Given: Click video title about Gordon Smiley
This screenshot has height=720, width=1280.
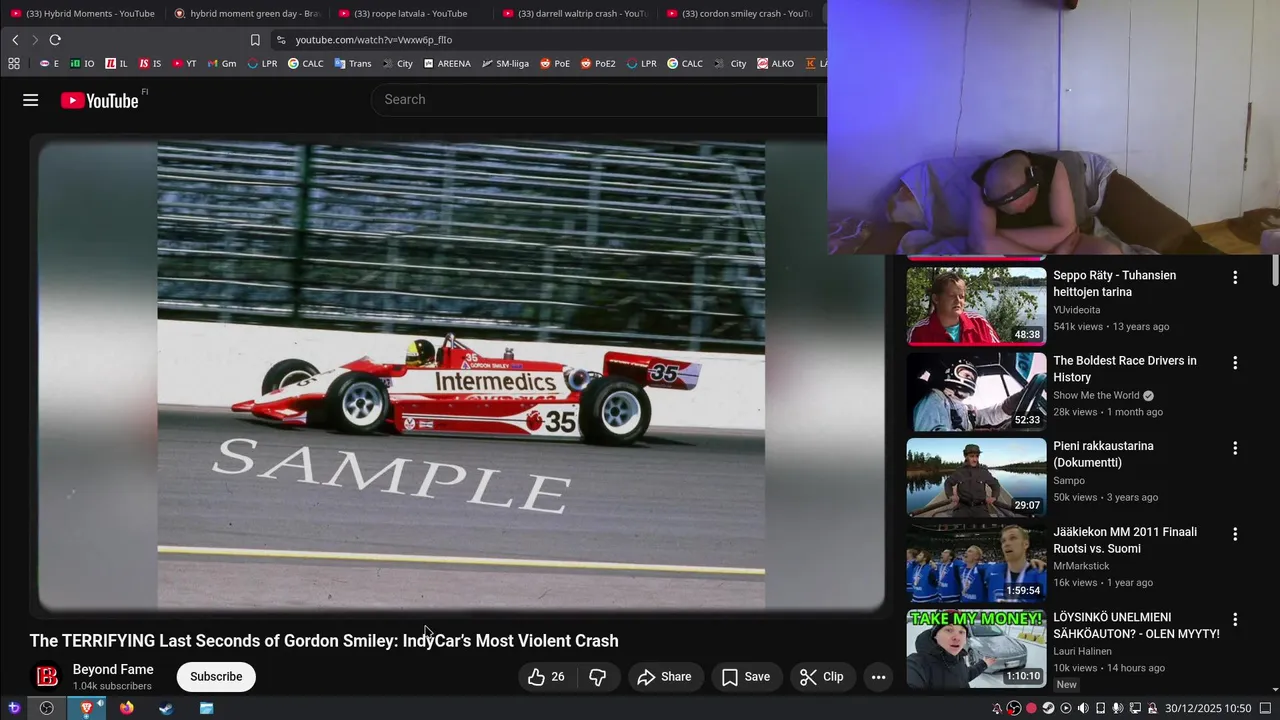Looking at the screenshot, I should point(324,641).
